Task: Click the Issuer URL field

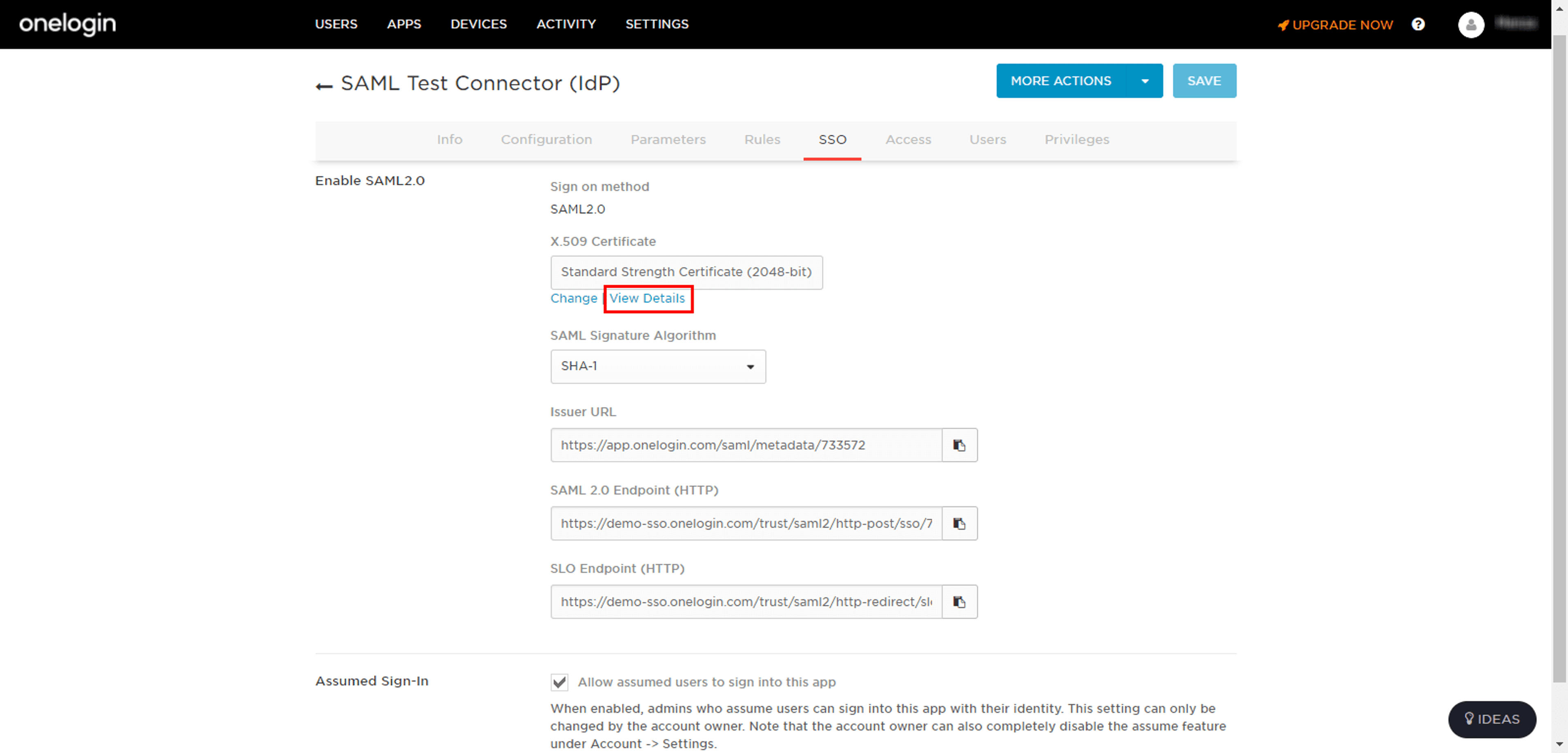Action: pos(746,445)
